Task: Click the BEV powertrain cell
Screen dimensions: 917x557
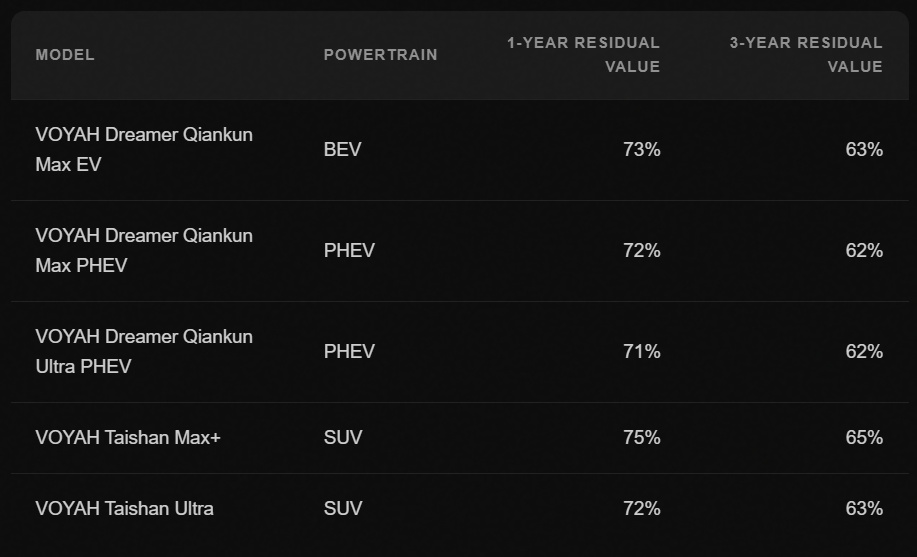Action: tap(343, 150)
